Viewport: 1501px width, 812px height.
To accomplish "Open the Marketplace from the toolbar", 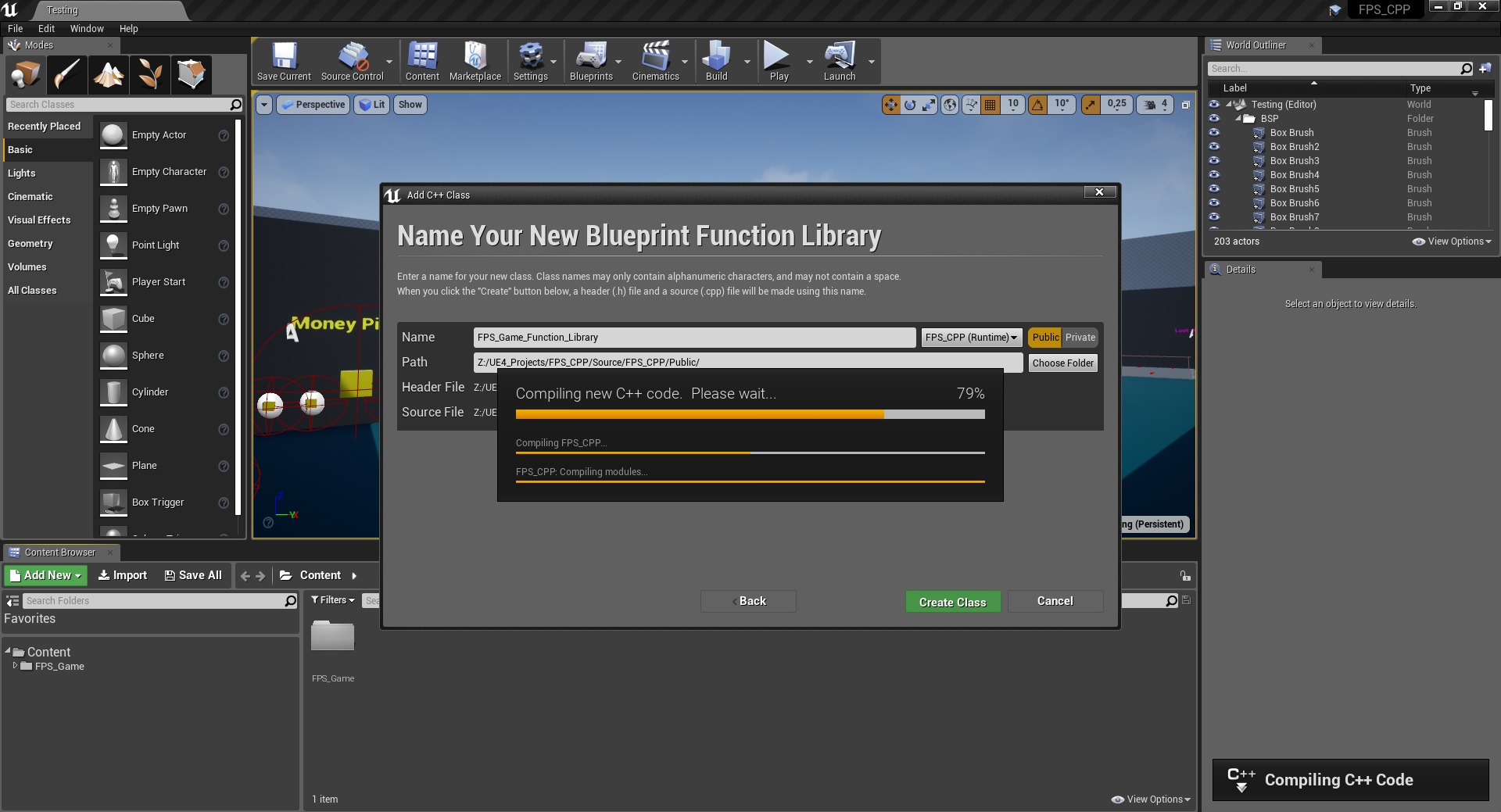I will [x=475, y=62].
